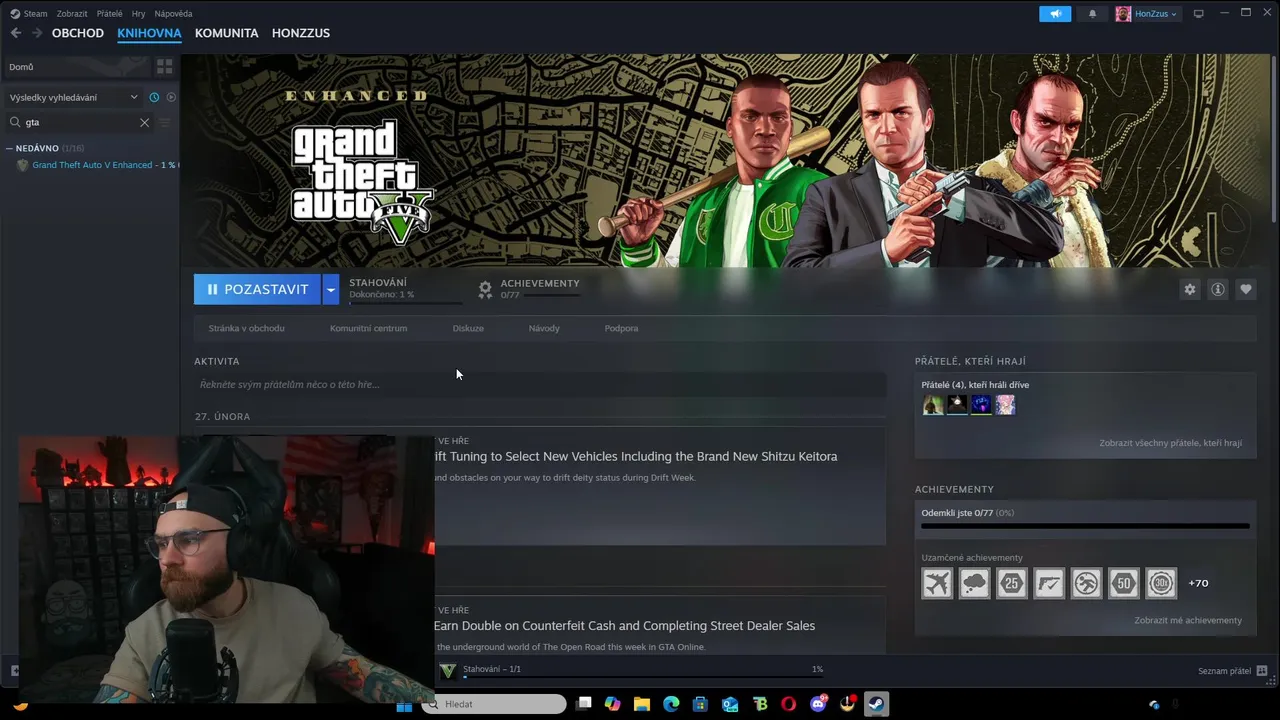
Task: Click the blue megaphone announcements button
Action: click(x=1054, y=14)
